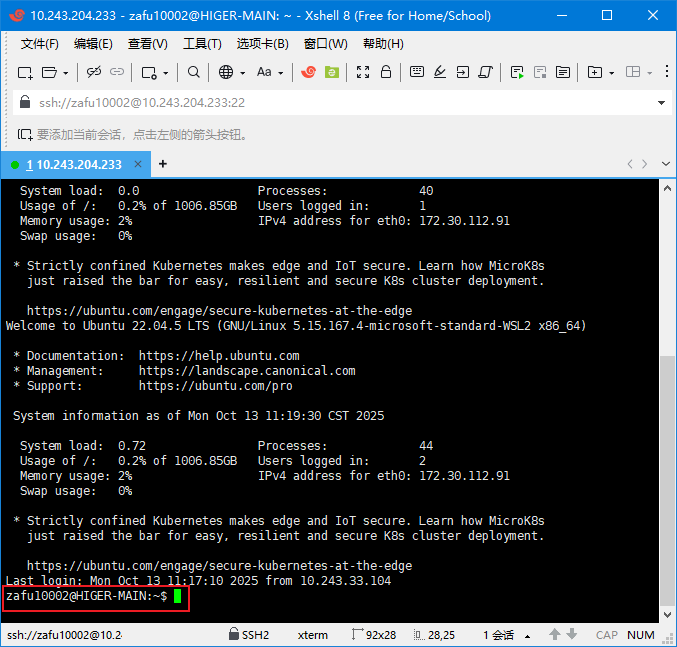Viewport: 677px width, 647px height.
Task: Open the globe encoding dropdown
Action: coord(231,72)
